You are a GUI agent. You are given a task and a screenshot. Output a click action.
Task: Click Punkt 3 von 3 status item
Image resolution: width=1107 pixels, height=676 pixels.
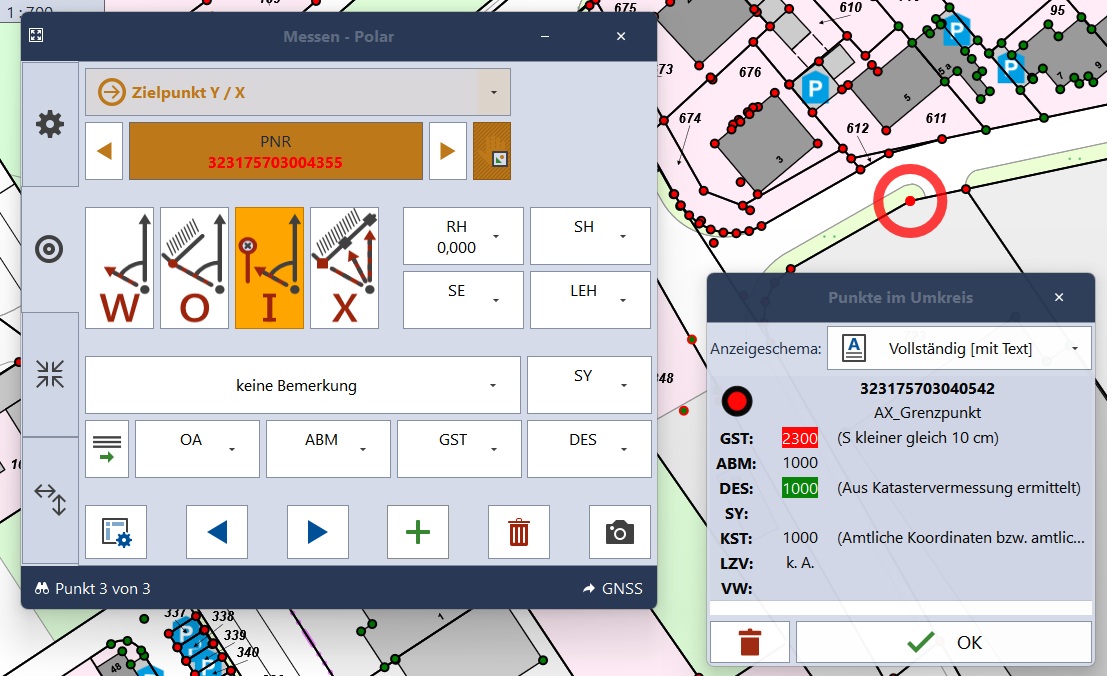[92, 588]
